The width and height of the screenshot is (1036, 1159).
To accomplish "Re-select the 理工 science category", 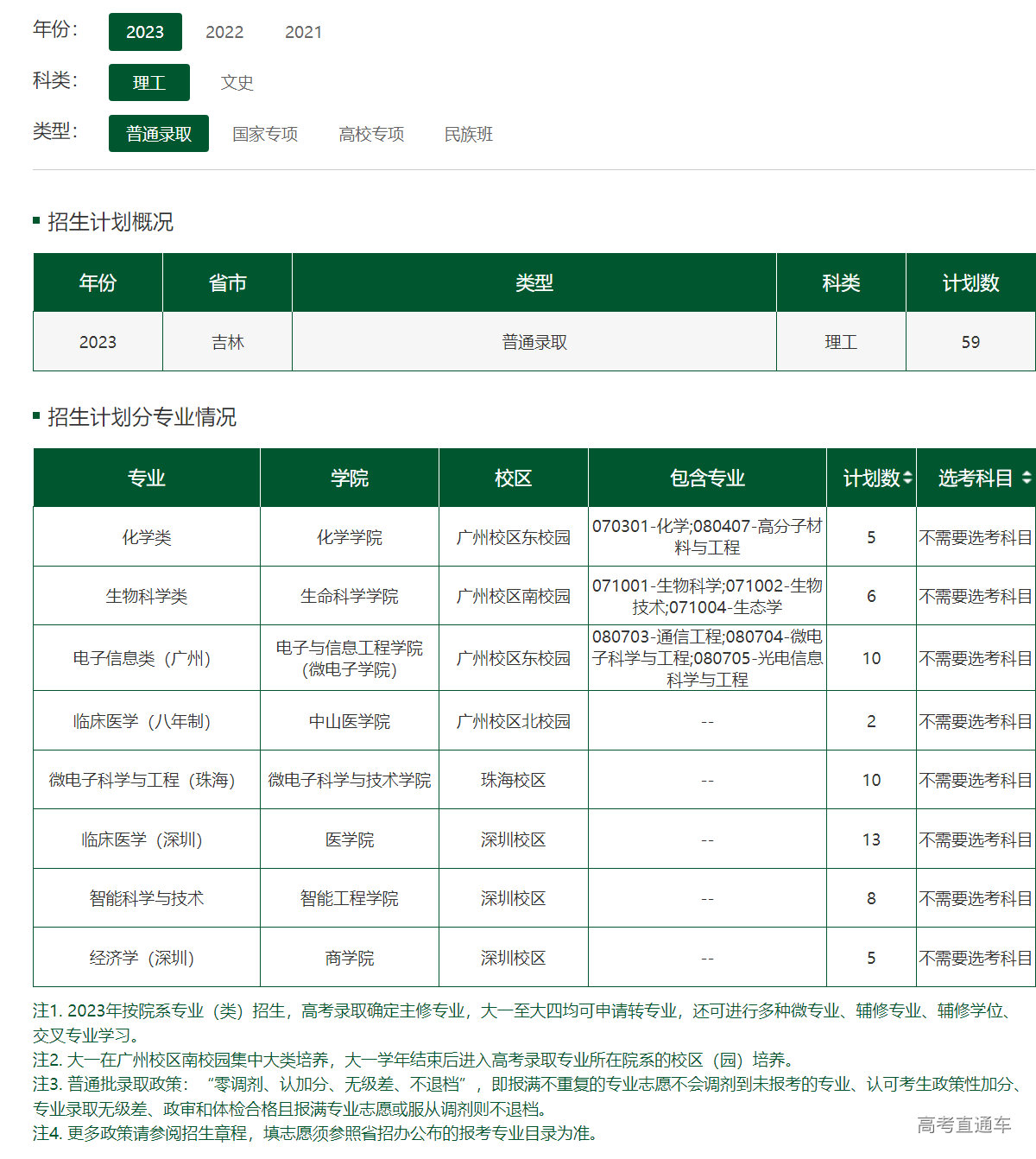I will 148,82.
